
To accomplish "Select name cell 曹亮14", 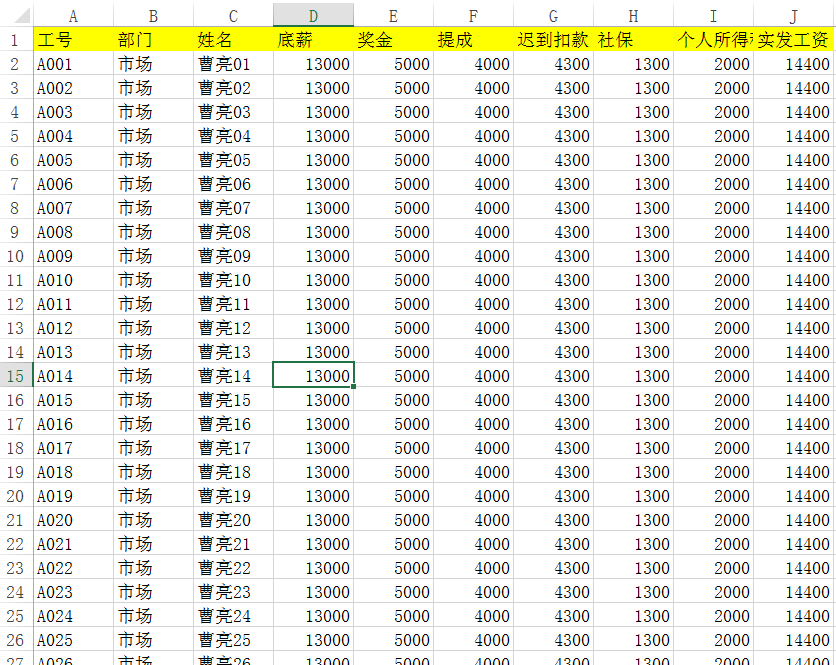I will [x=233, y=376].
